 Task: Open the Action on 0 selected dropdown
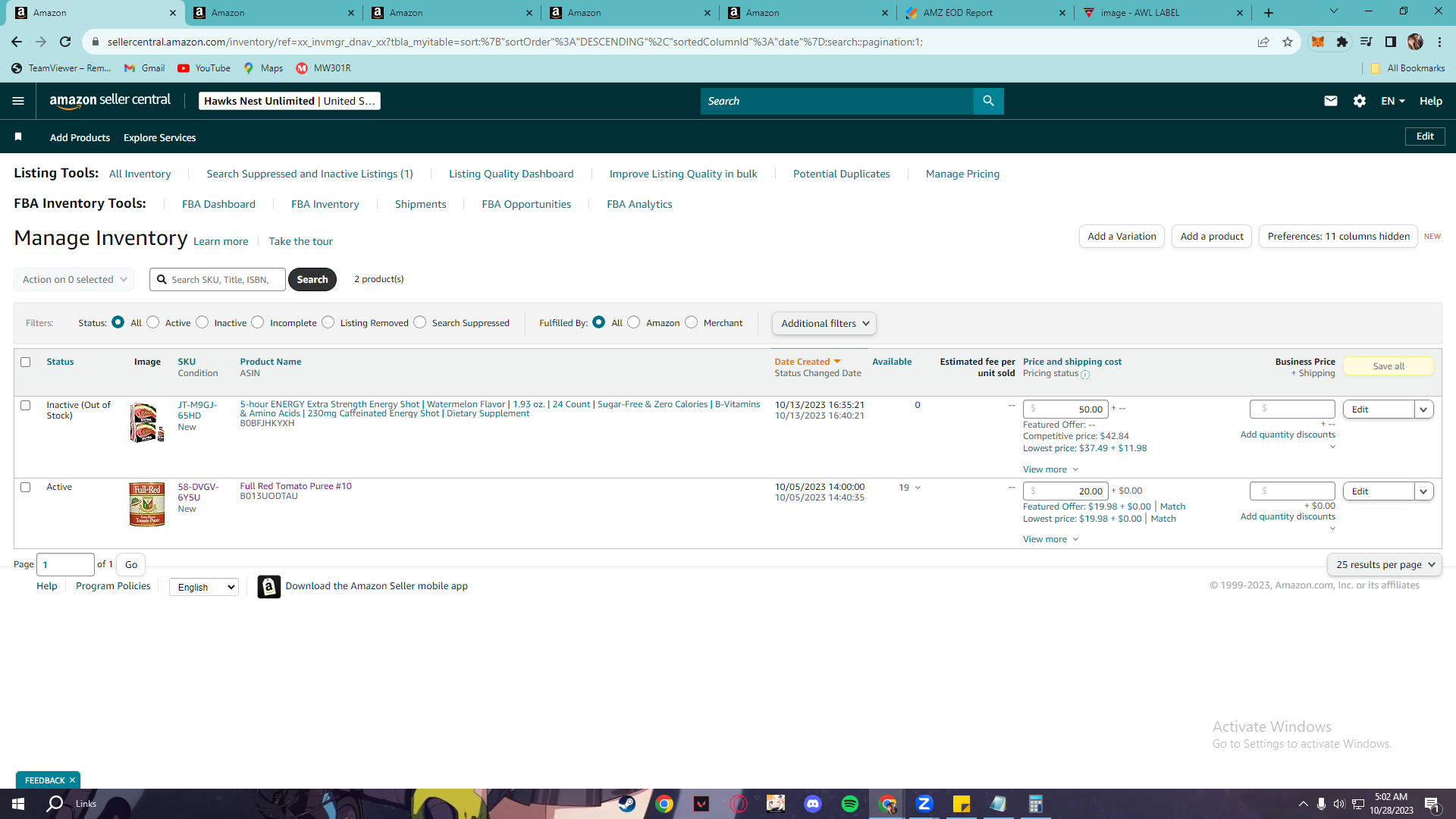74,280
